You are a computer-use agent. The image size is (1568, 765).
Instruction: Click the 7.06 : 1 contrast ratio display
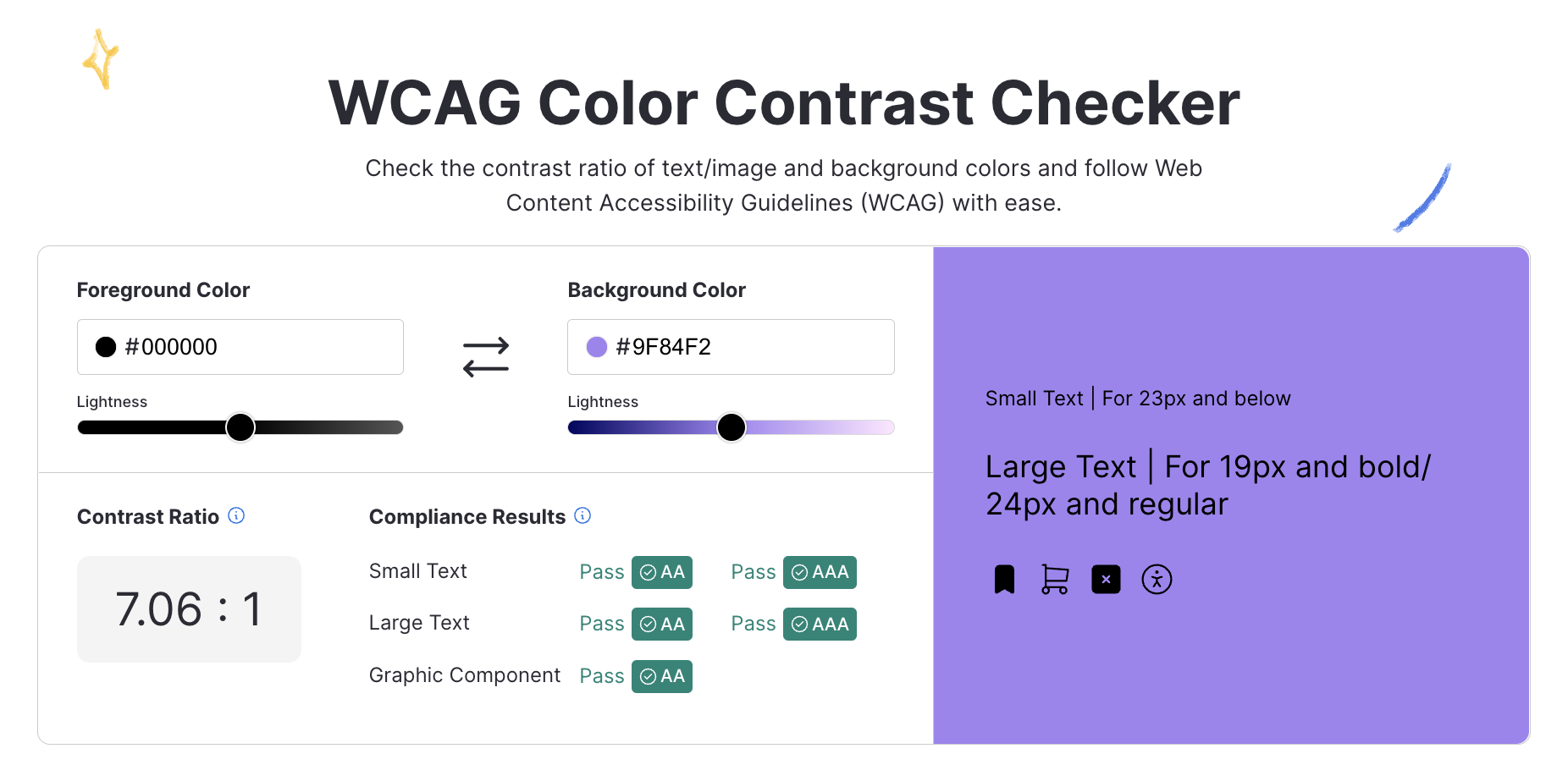tap(188, 608)
